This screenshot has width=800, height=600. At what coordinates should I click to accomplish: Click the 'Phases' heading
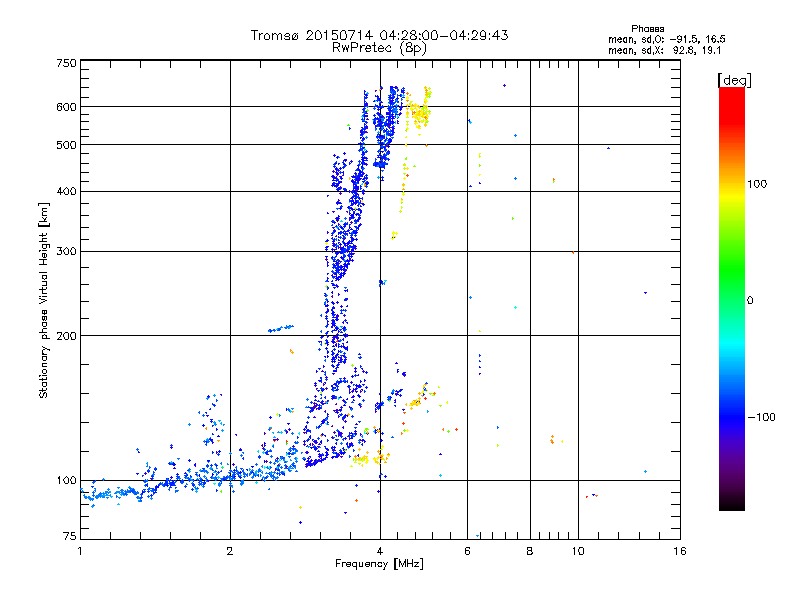click(x=647, y=29)
